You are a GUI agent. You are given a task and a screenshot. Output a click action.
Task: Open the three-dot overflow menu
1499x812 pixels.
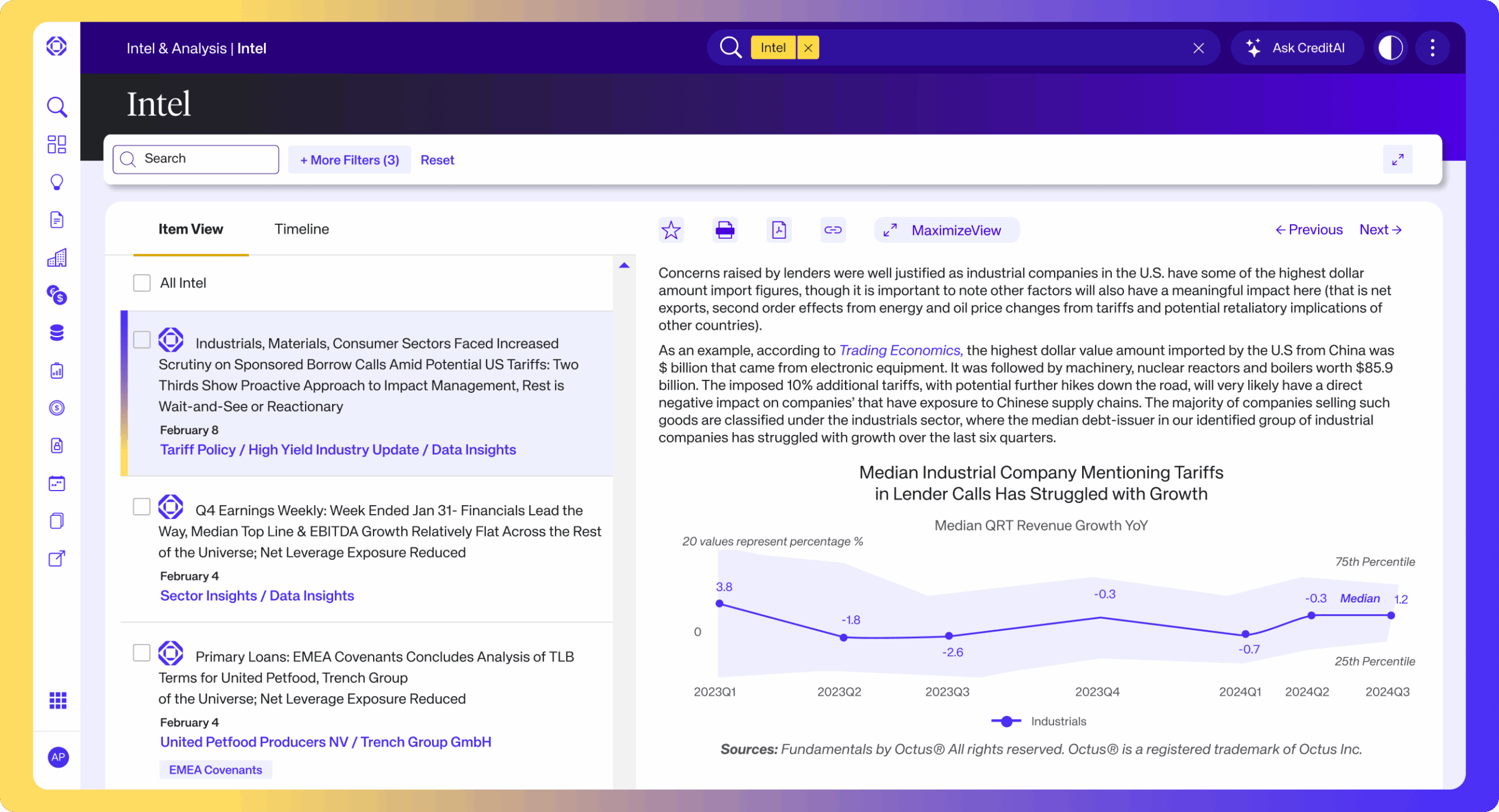(x=1433, y=47)
